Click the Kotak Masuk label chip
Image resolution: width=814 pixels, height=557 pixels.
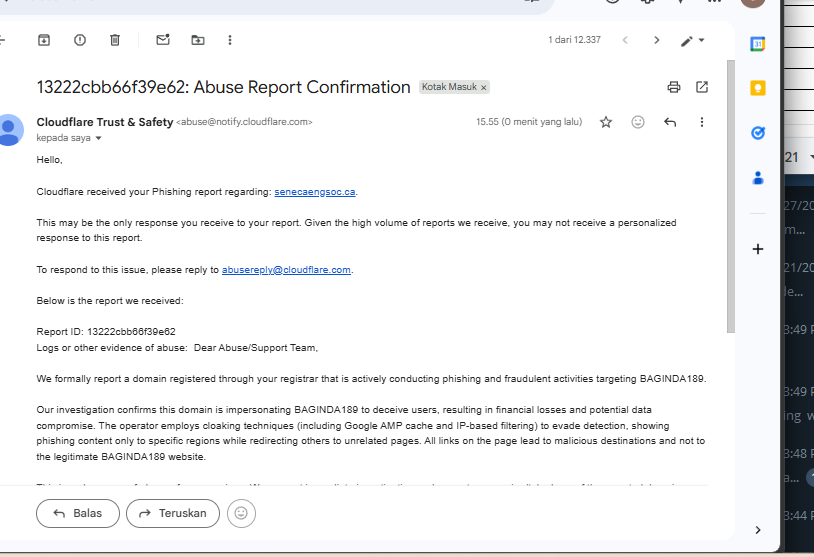tap(449, 87)
